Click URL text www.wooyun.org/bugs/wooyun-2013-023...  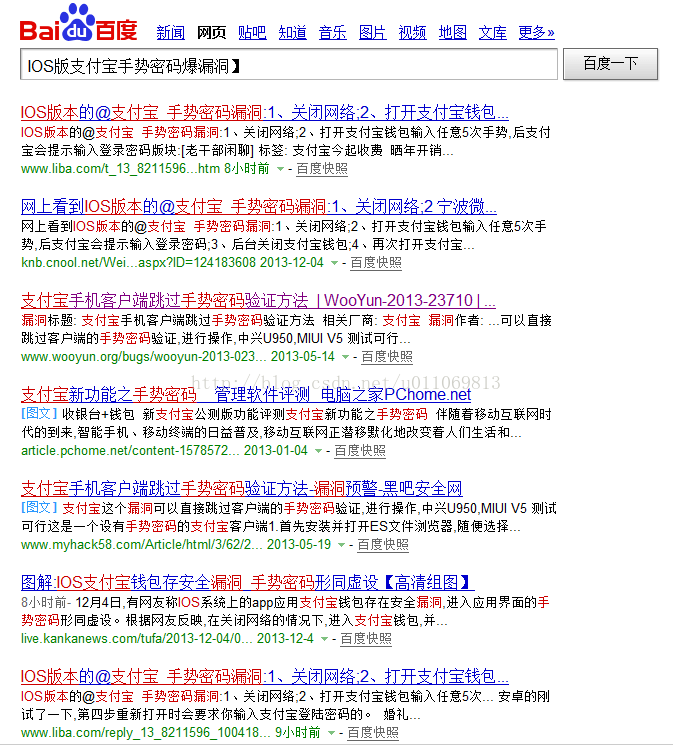click(144, 356)
